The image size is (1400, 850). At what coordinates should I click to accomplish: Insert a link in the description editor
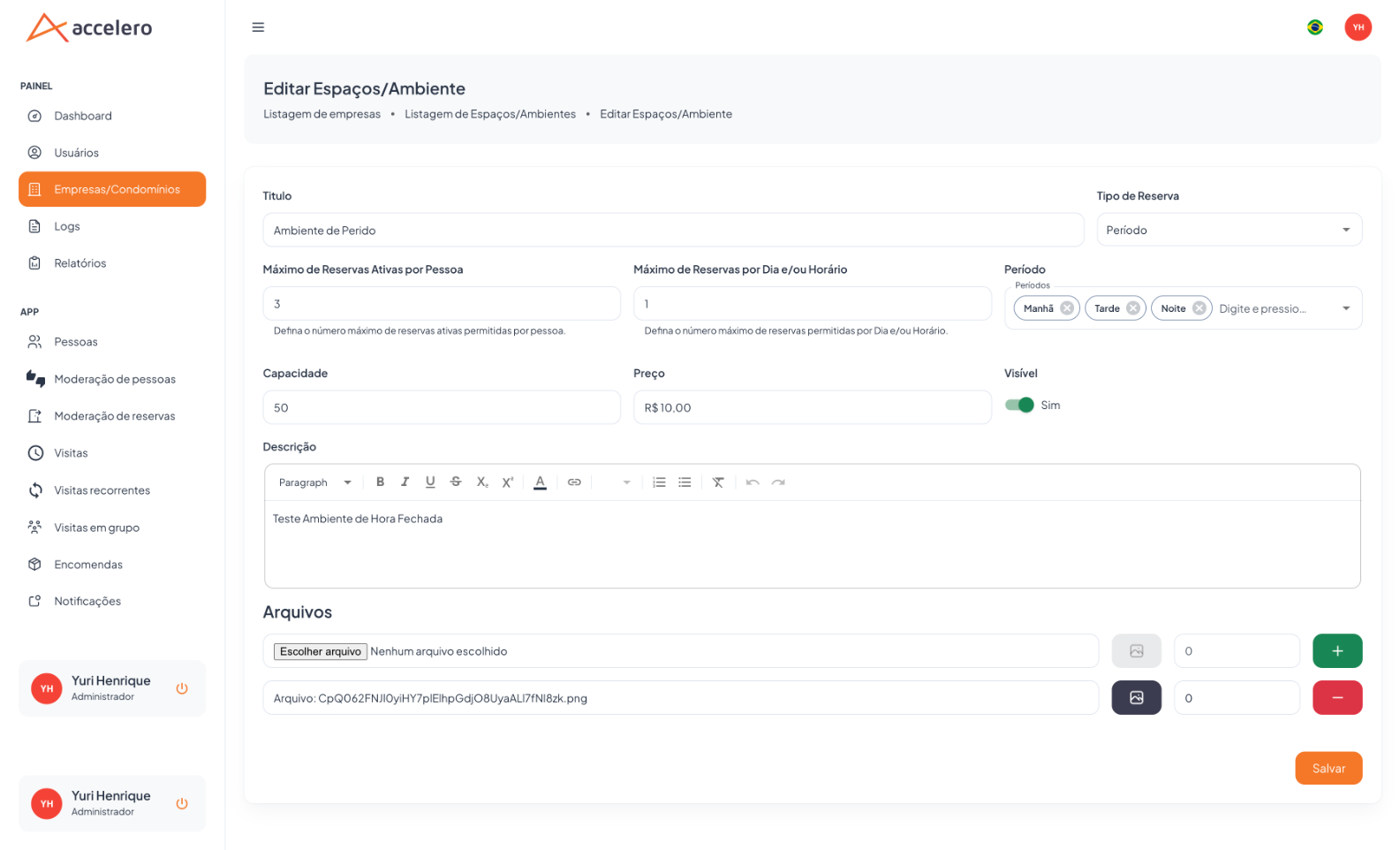(x=574, y=482)
